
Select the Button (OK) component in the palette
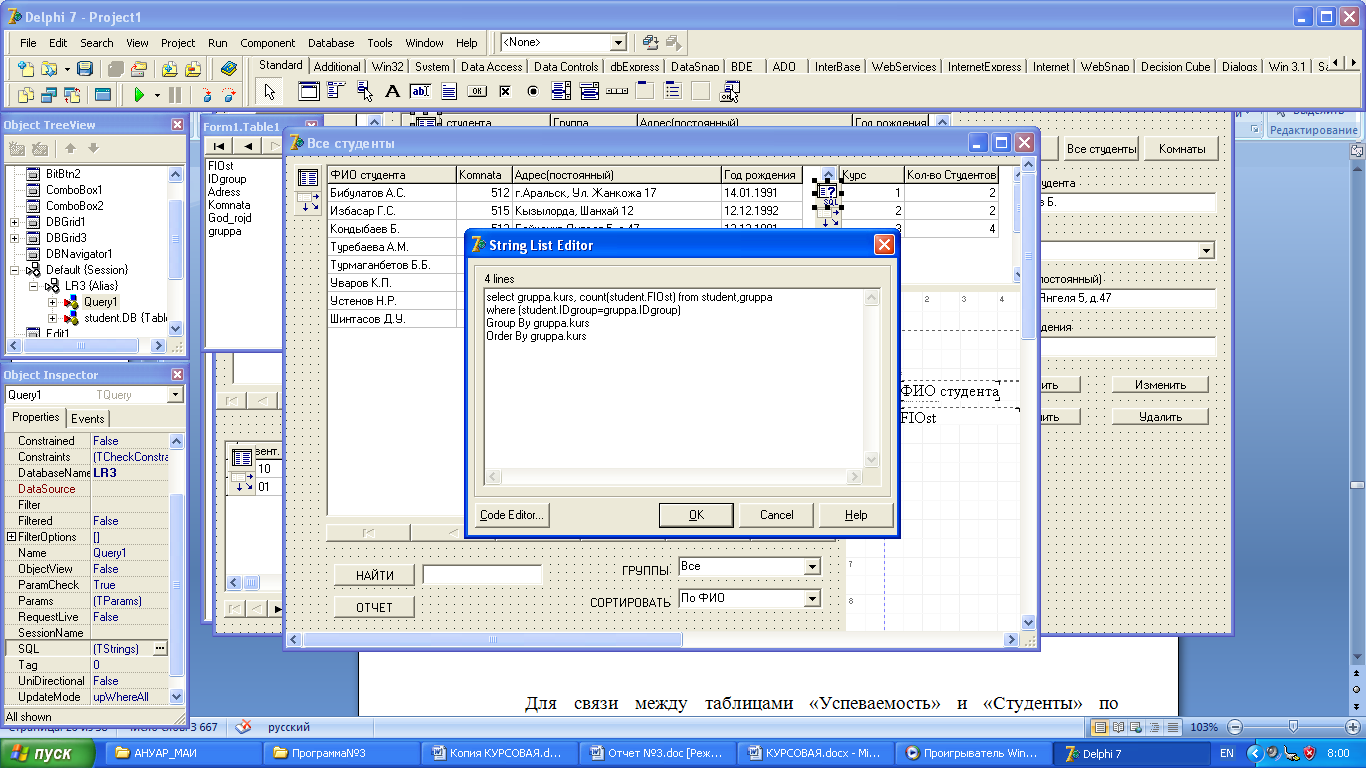coord(477,92)
